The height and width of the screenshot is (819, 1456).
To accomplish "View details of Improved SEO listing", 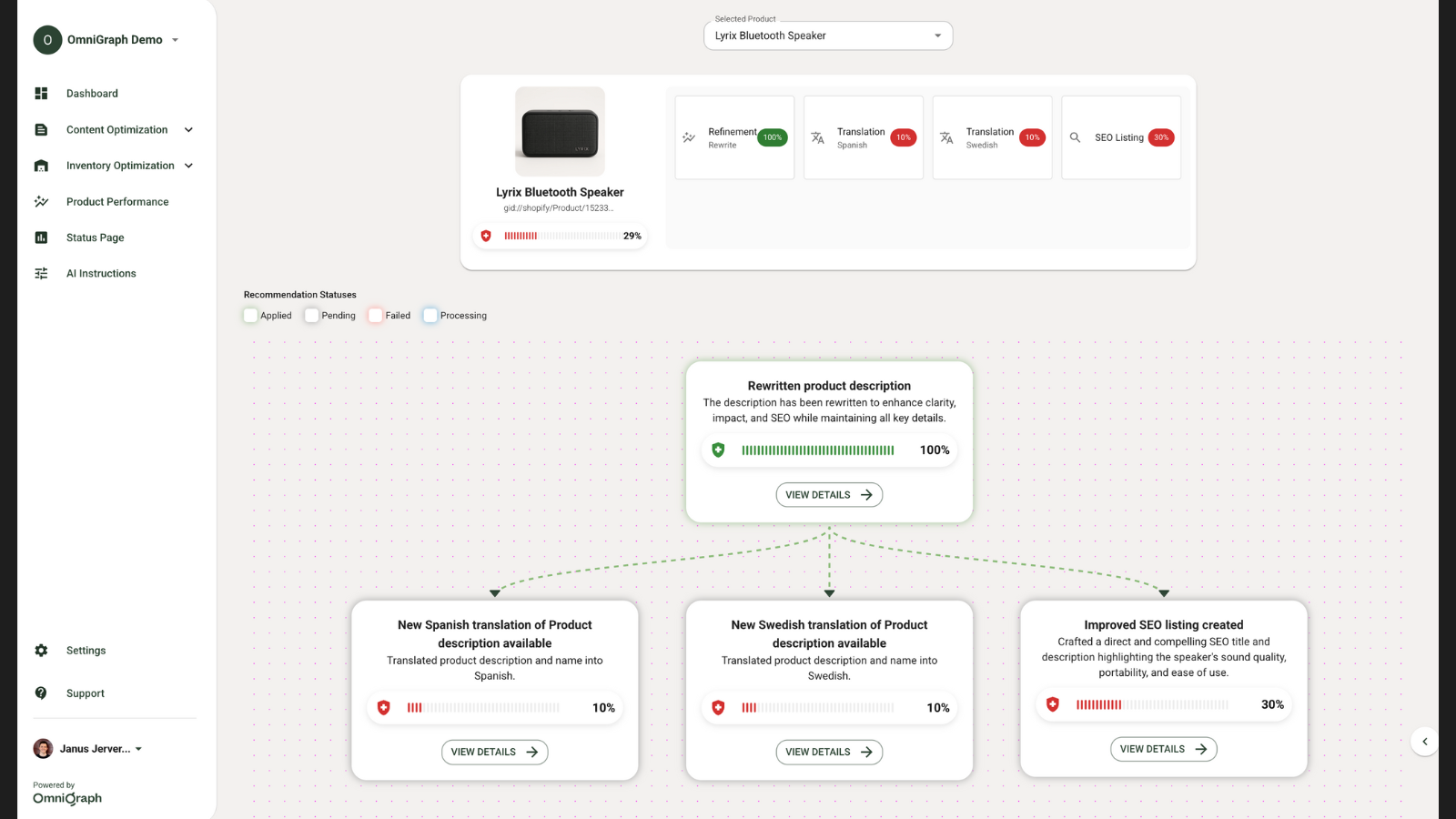I will click(x=1163, y=749).
